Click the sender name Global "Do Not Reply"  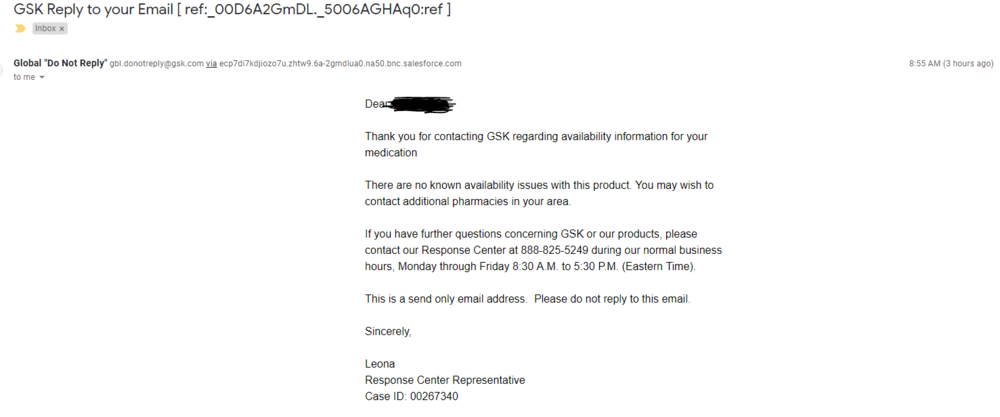point(59,63)
